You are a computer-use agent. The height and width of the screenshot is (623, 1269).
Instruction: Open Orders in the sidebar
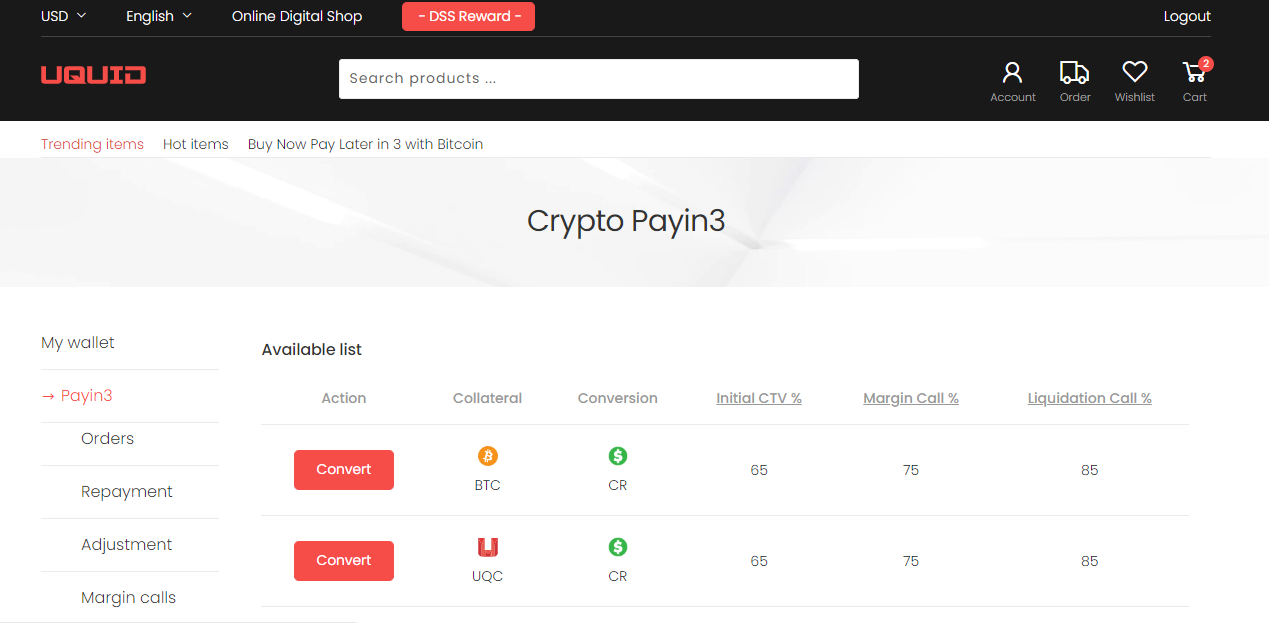[x=107, y=439]
